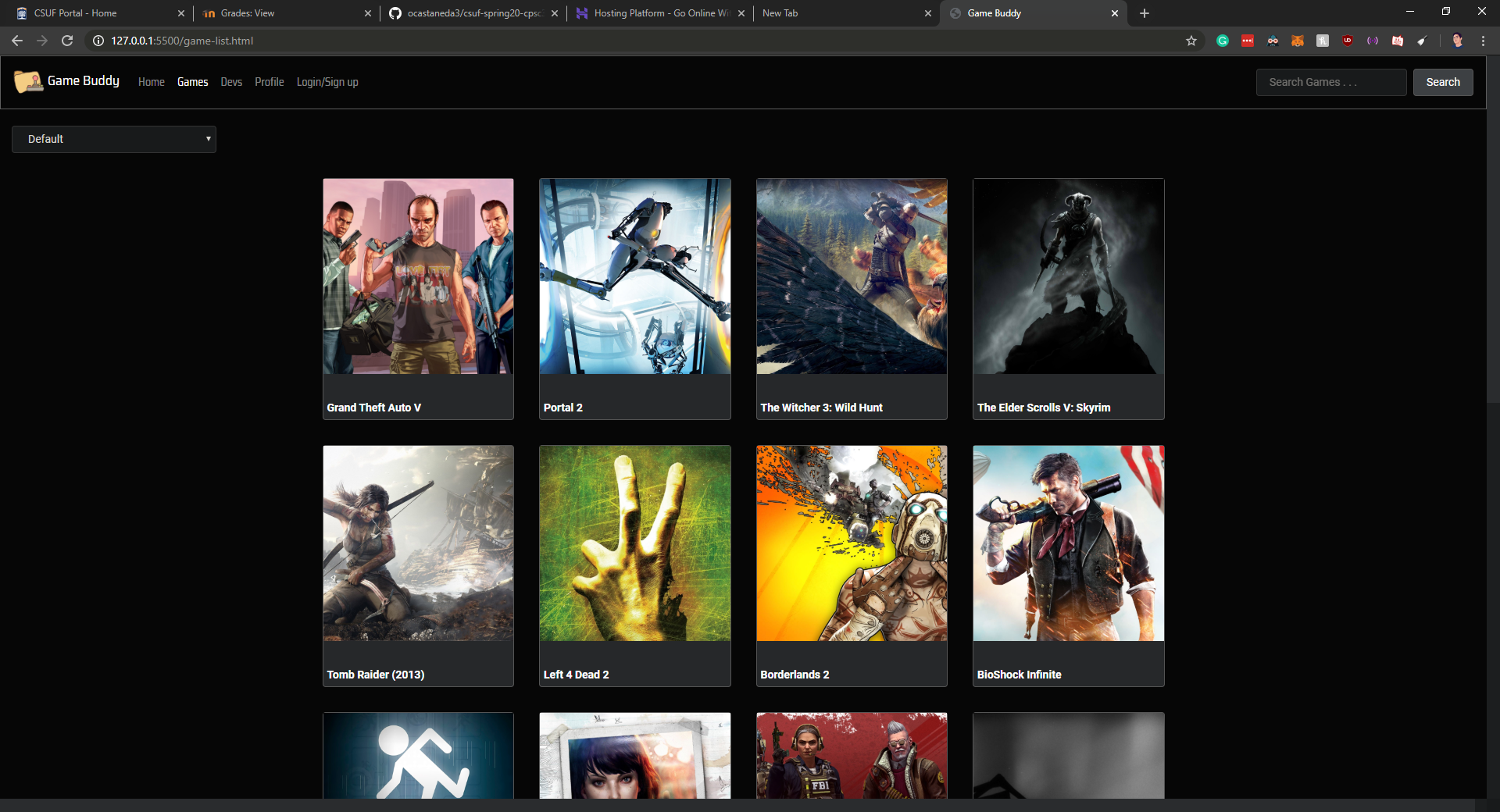The height and width of the screenshot is (812, 1500).
Task: Open Chrome user profile avatar
Action: 1457,41
